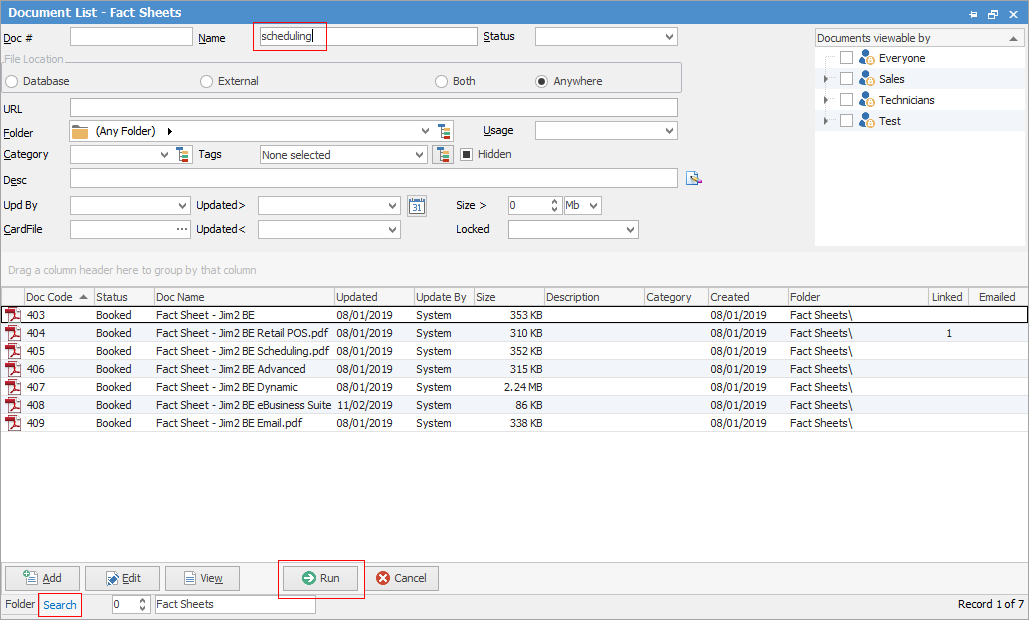Open the Tags tree selector icon
Image resolution: width=1029 pixels, height=620 pixels.
pyautogui.click(x=442, y=154)
